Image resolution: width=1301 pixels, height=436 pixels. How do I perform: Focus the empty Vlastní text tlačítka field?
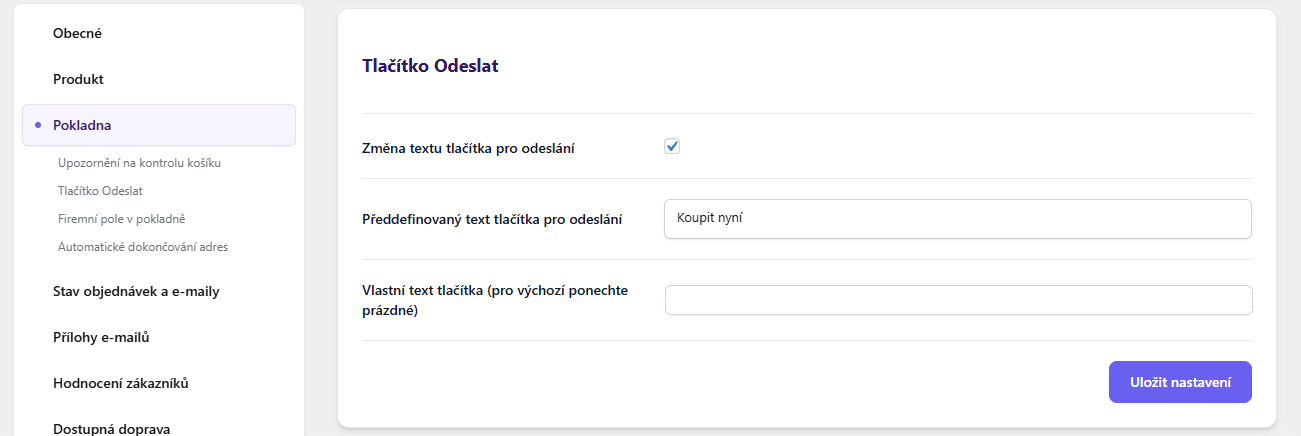coord(957,300)
